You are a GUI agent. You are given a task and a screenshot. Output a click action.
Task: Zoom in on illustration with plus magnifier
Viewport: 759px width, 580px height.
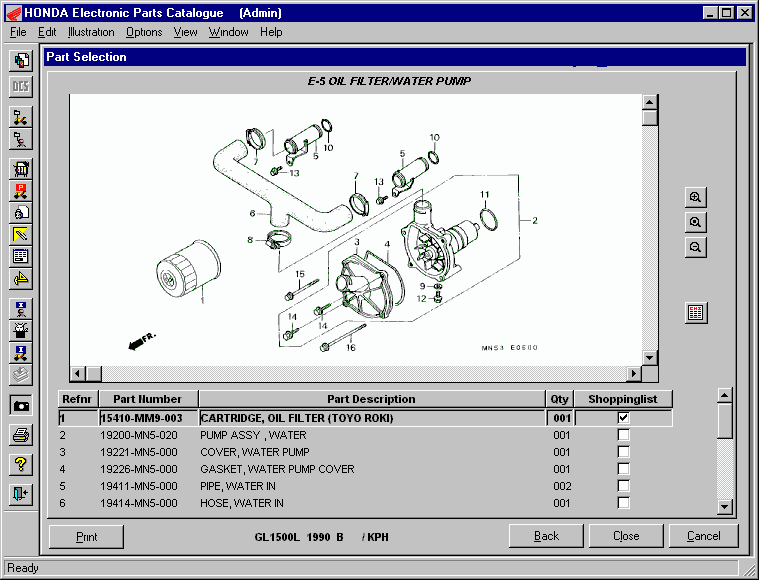[x=696, y=198]
